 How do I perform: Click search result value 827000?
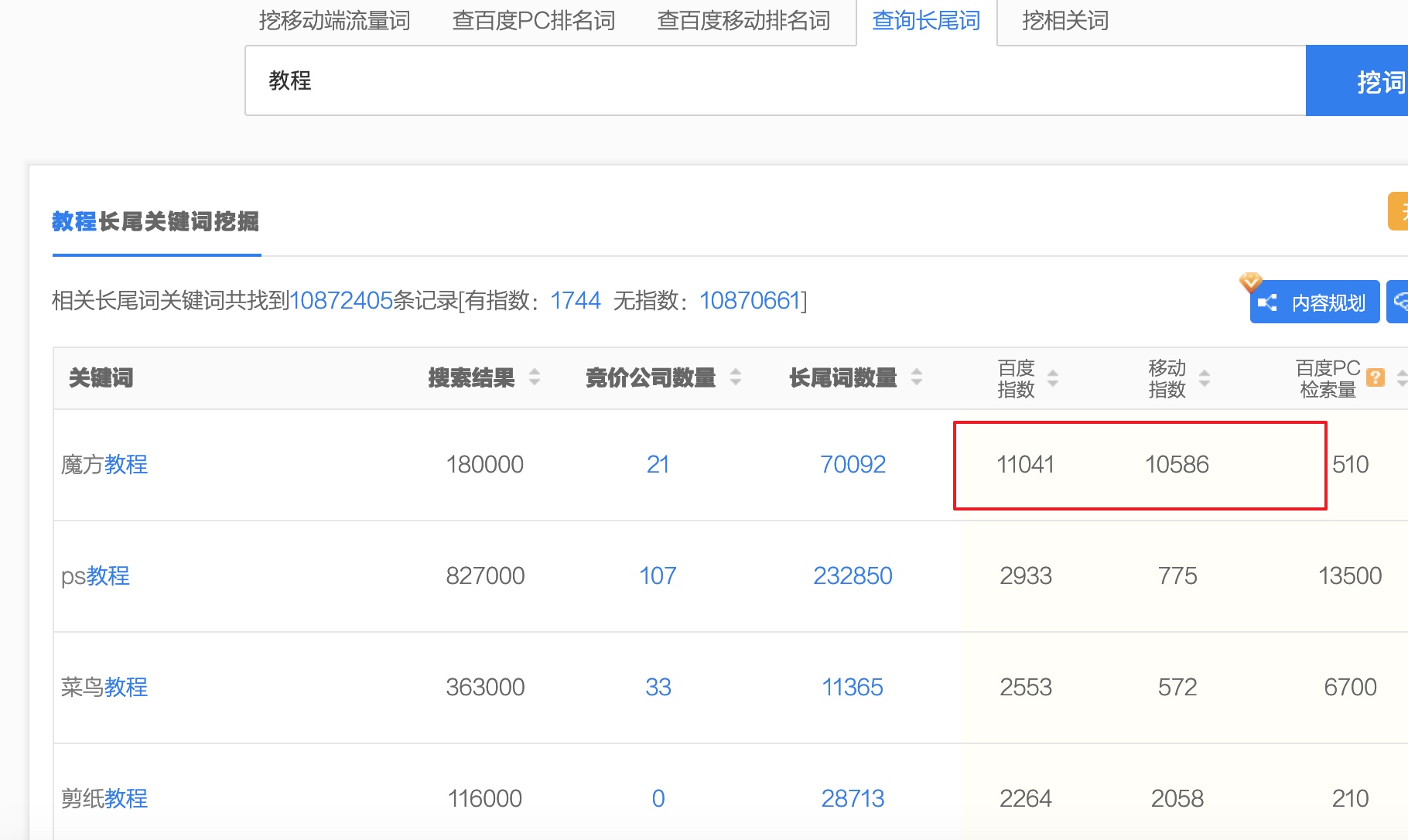tap(485, 576)
